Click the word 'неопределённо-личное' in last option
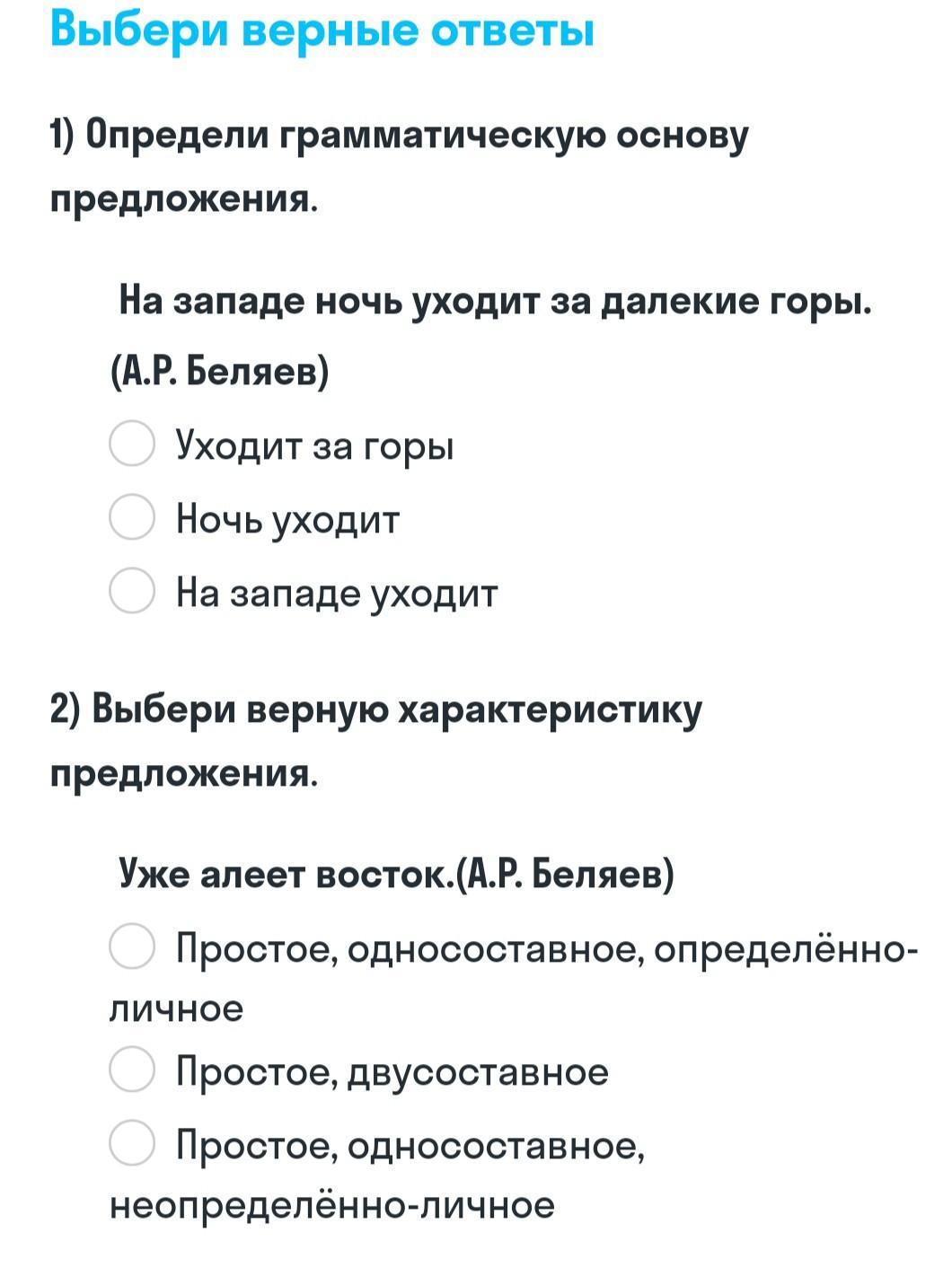952x1268 pixels. point(332,1204)
